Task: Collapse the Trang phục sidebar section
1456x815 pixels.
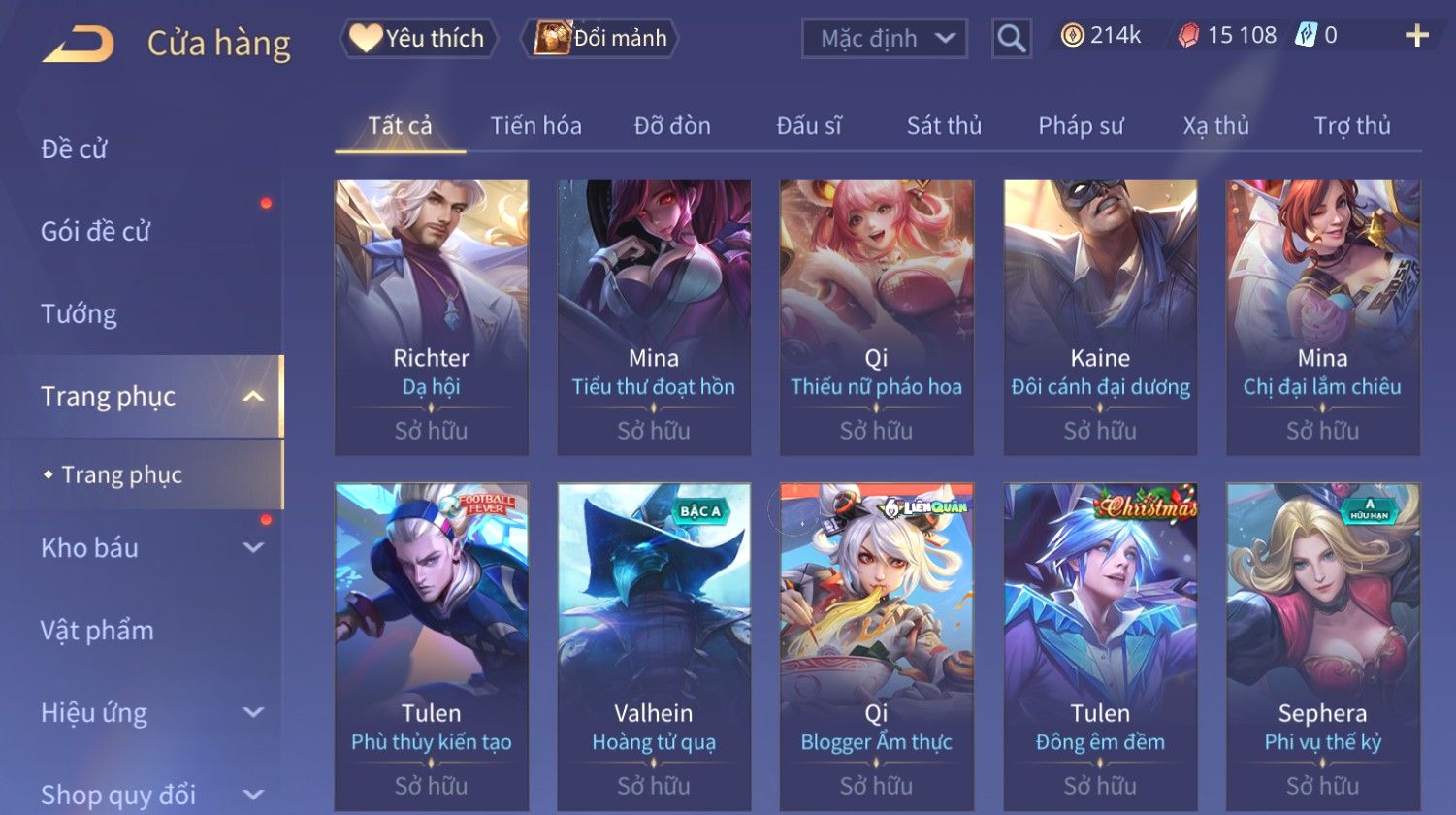Action: pyautogui.click(x=253, y=396)
